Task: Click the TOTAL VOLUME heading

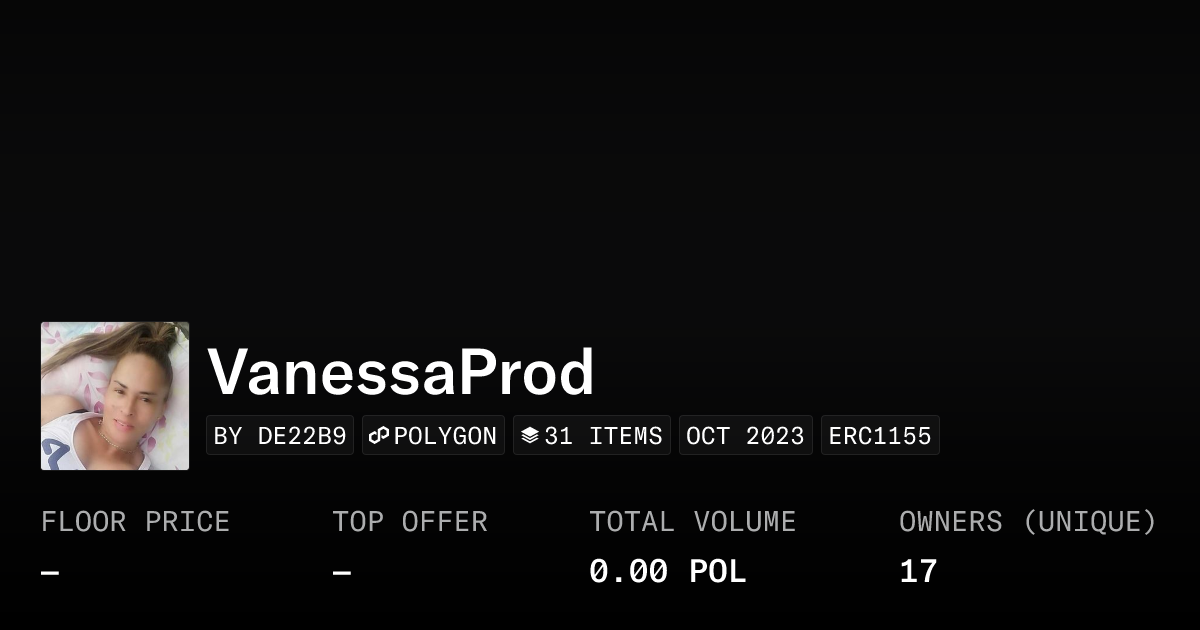Action: [x=692, y=522]
